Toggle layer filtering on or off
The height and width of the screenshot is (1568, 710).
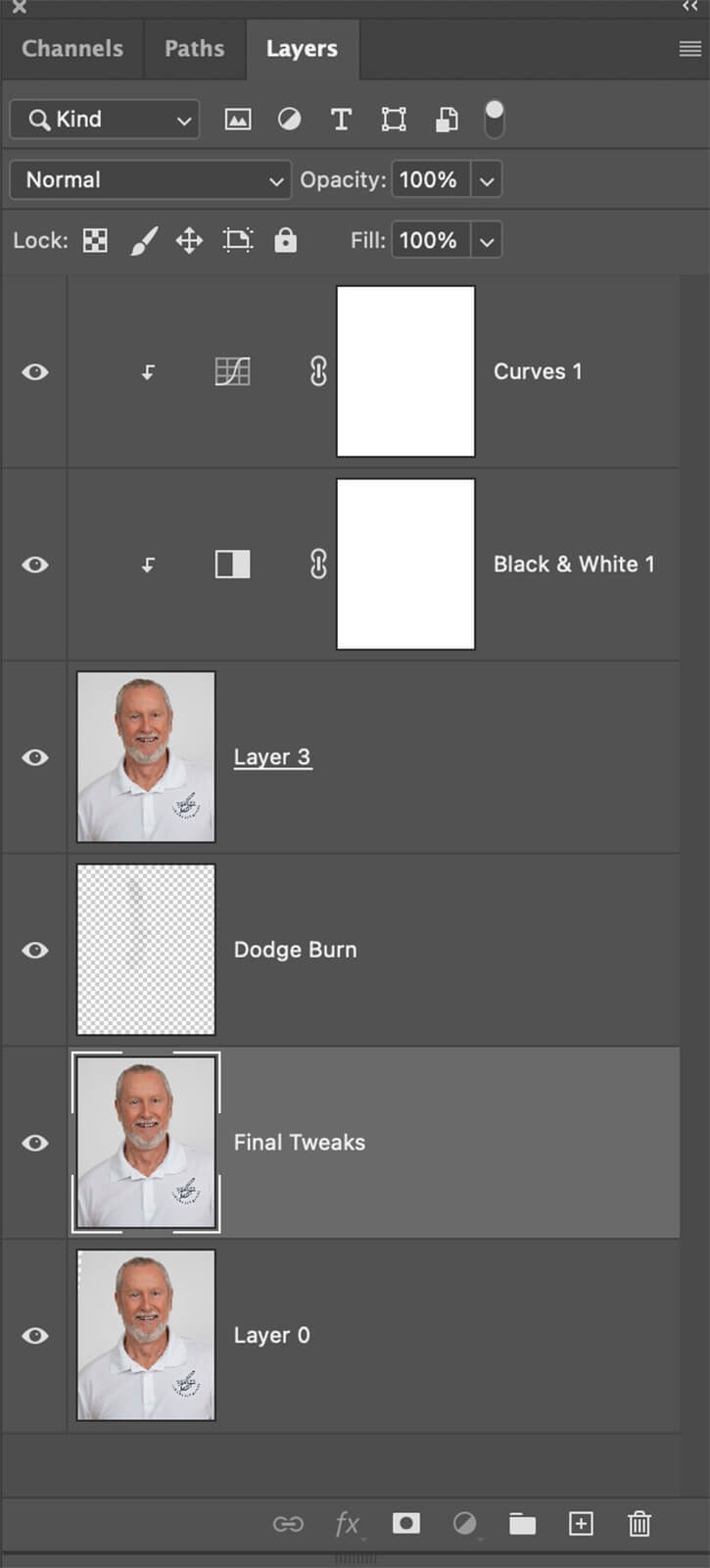[x=495, y=119]
